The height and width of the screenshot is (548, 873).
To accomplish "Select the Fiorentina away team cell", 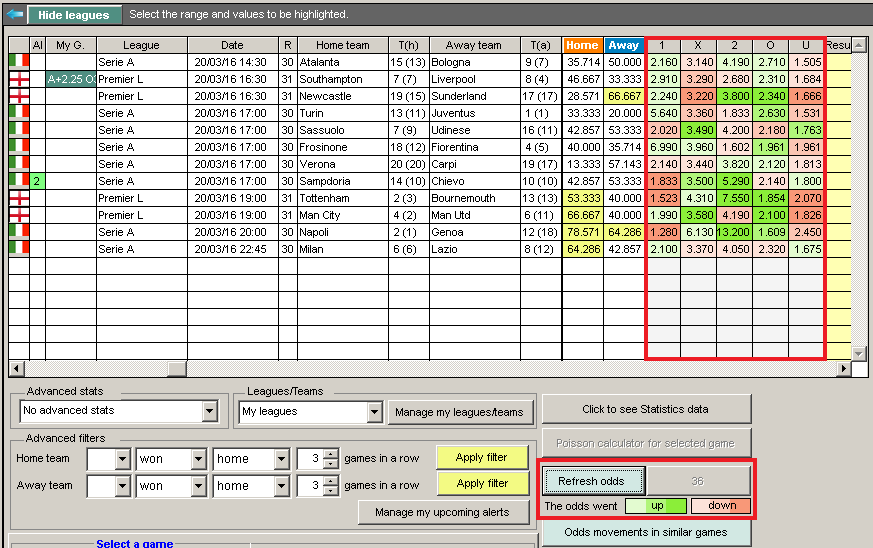I will pos(474,147).
